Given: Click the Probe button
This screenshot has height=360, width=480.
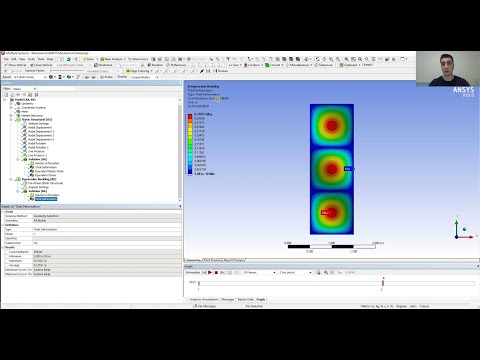Looking at the screenshot, I should (x=106, y=77).
